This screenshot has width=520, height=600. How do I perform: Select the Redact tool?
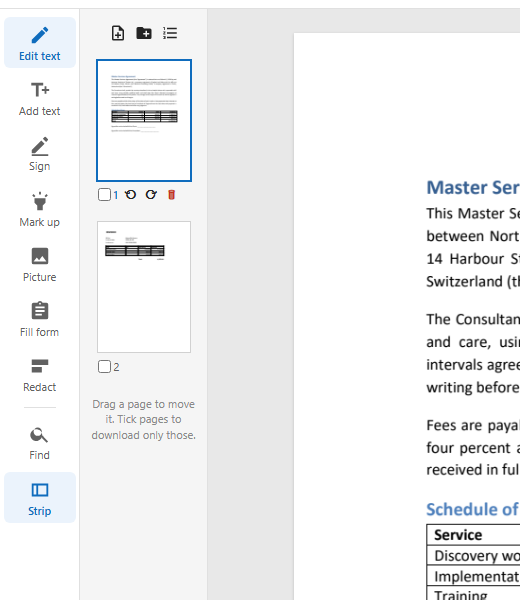[x=40, y=375]
